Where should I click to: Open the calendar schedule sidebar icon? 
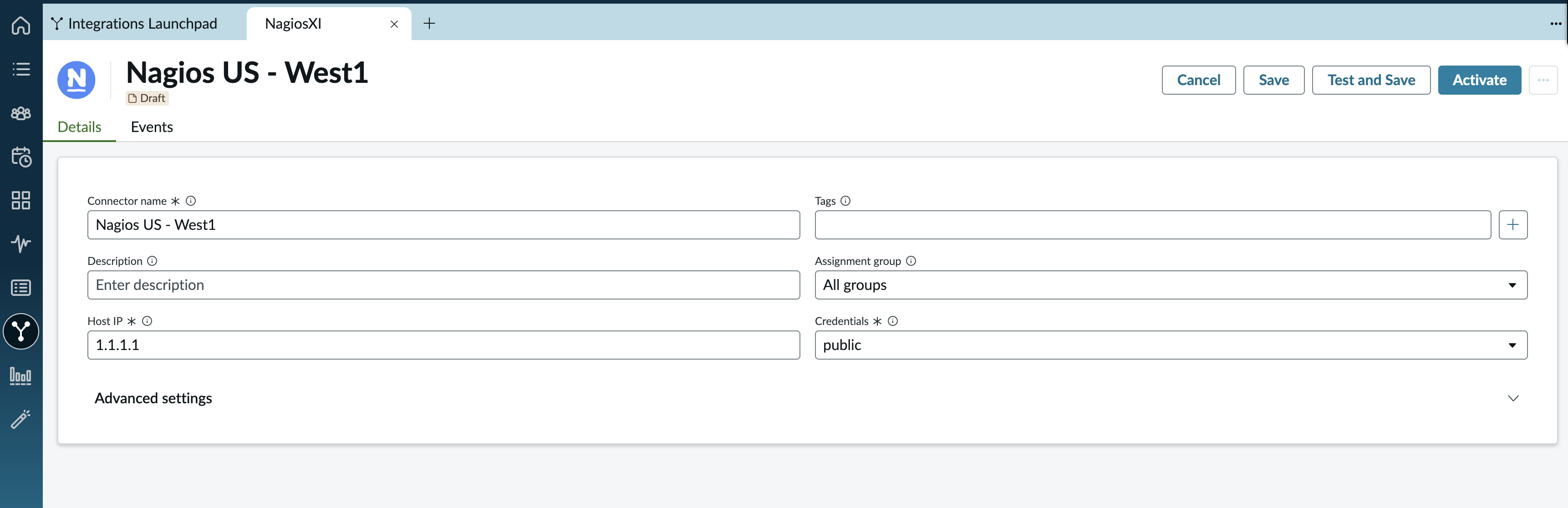(20, 157)
